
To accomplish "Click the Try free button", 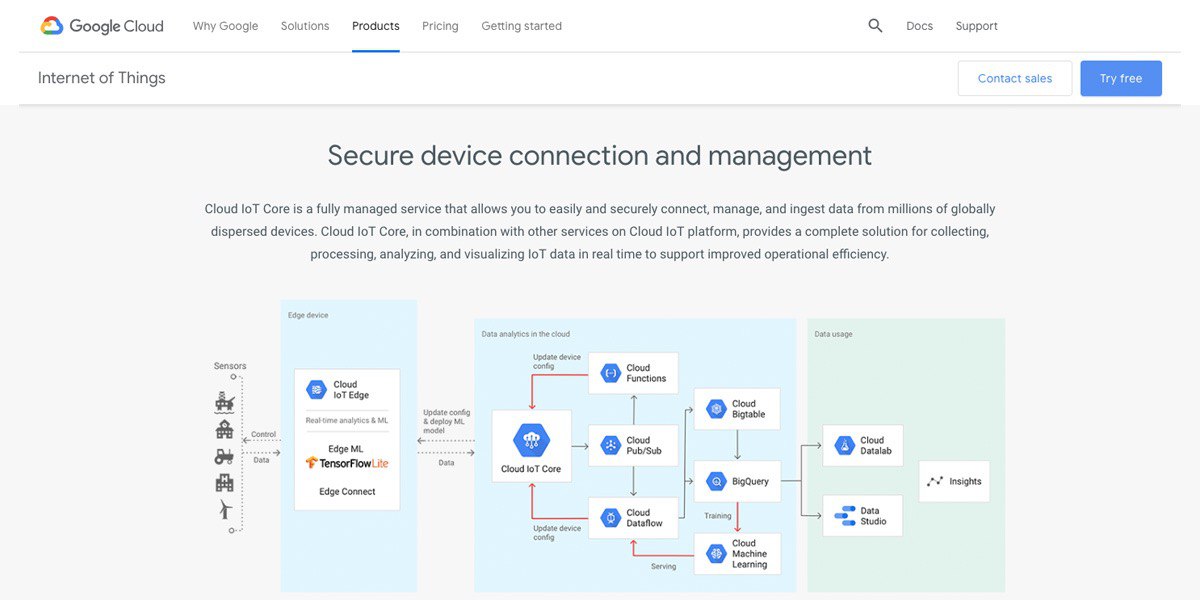I will [x=1121, y=78].
